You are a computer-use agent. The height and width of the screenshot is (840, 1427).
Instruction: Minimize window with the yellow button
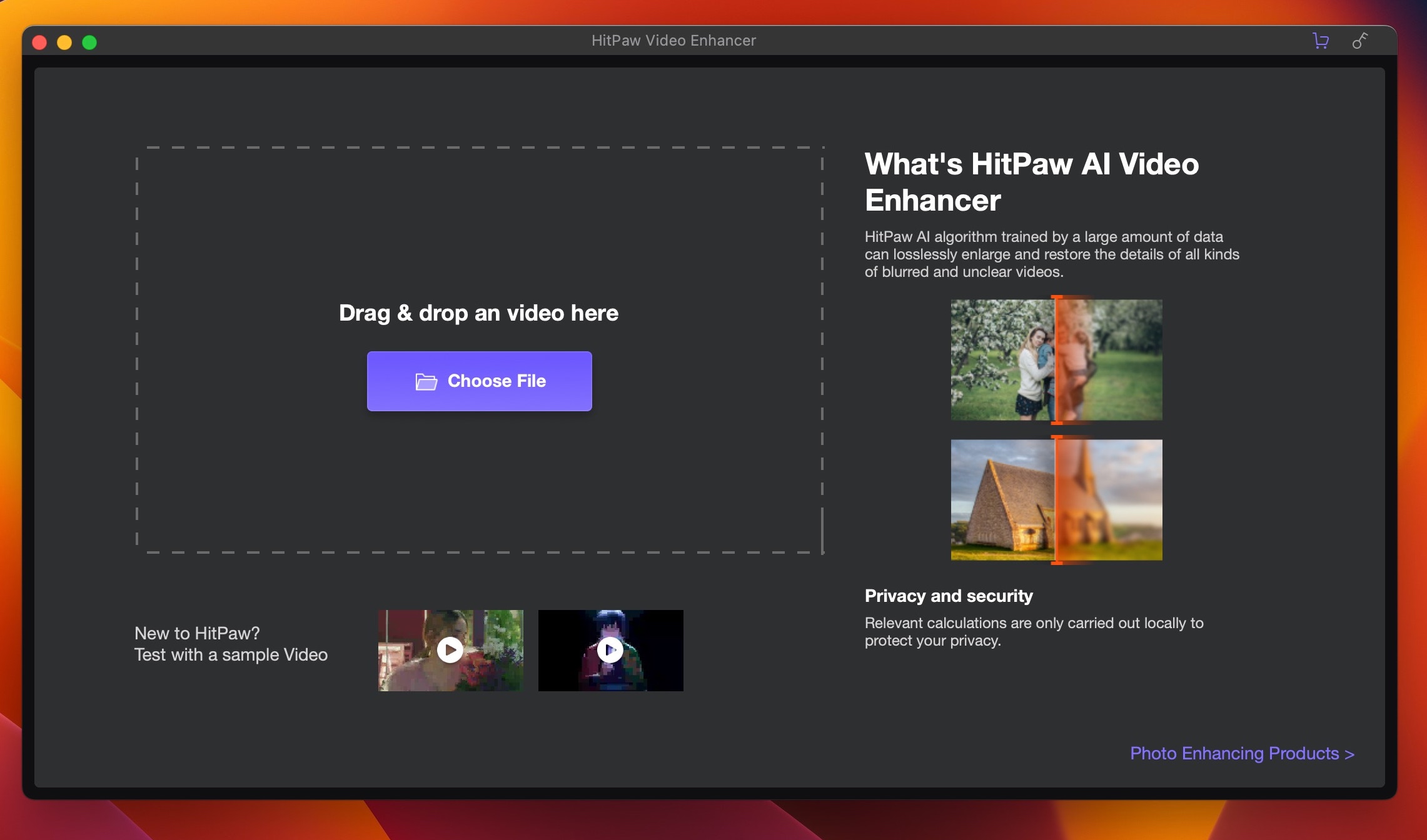pos(64,42)
